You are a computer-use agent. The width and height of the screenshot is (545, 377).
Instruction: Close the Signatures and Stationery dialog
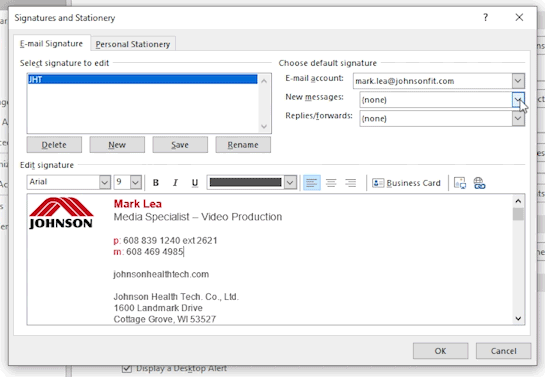pos(519,17)
